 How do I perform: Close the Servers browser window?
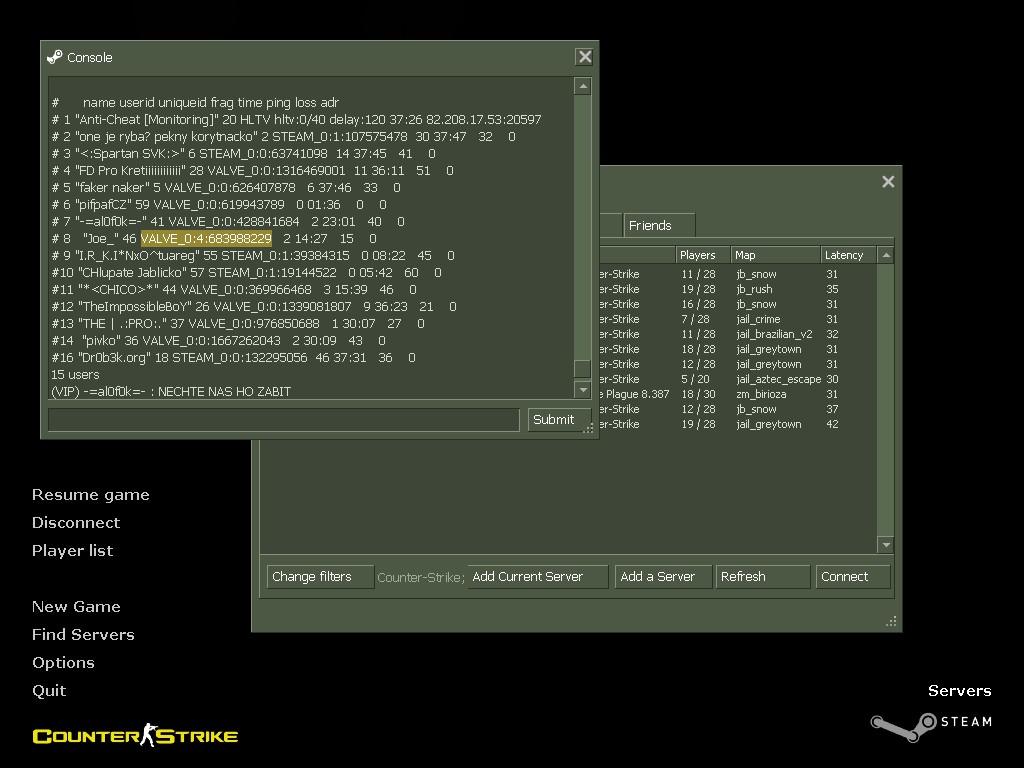point(888,182)
